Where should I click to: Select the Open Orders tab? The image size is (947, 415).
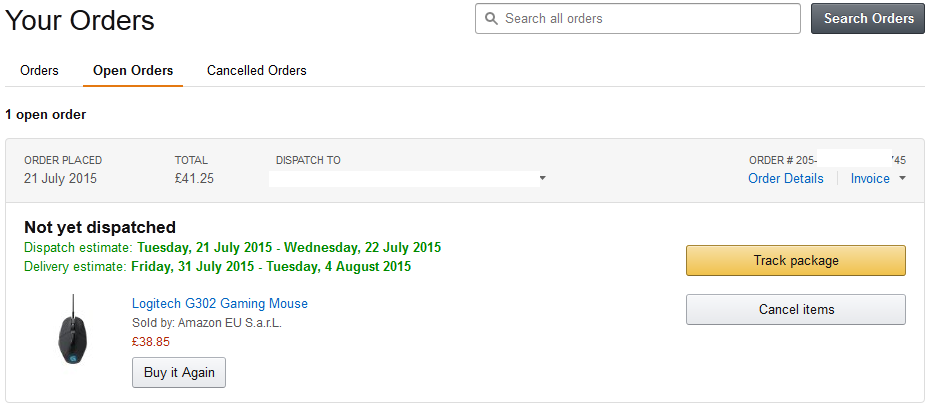coord(133,71)
